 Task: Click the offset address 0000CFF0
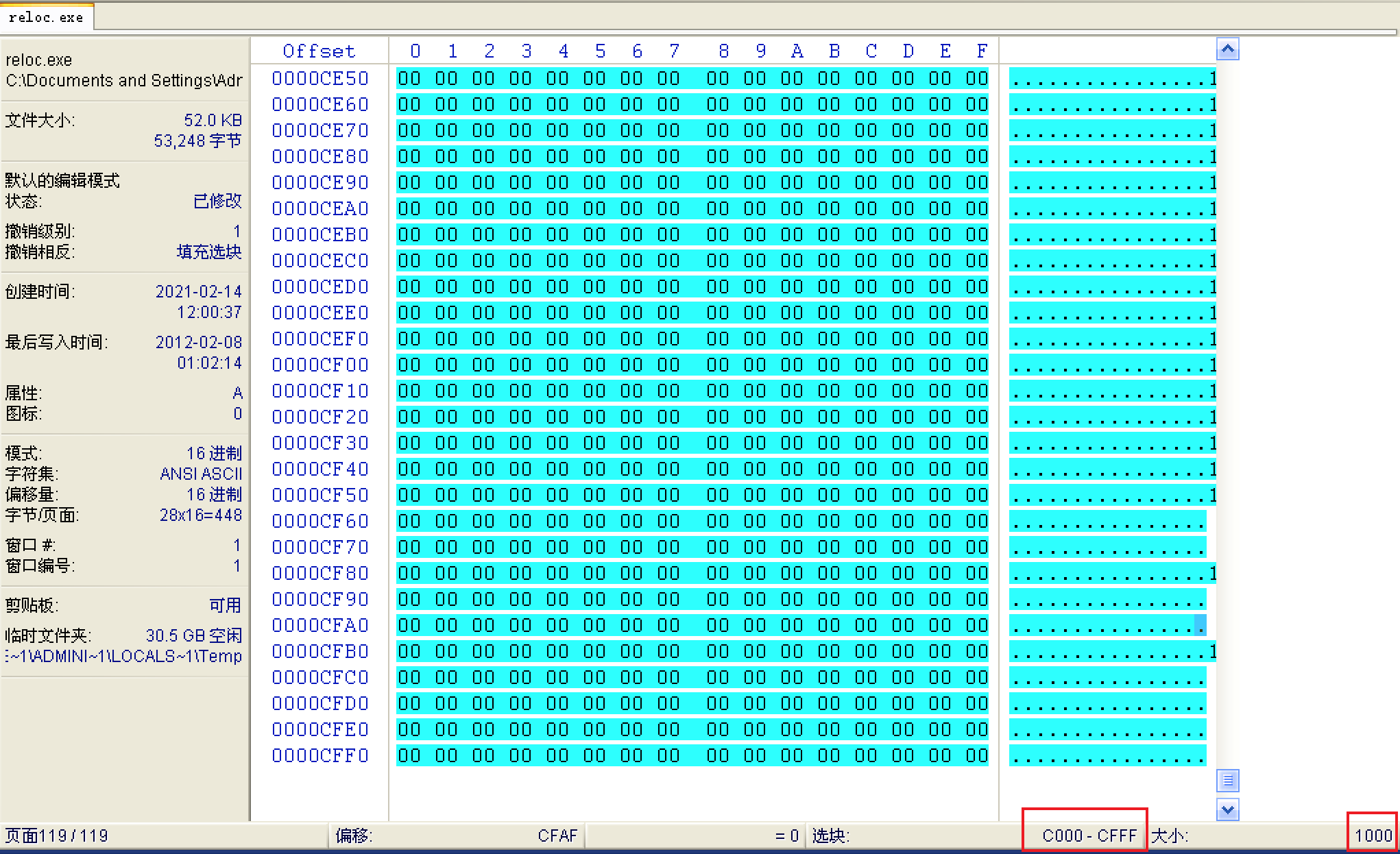(319, 755)
